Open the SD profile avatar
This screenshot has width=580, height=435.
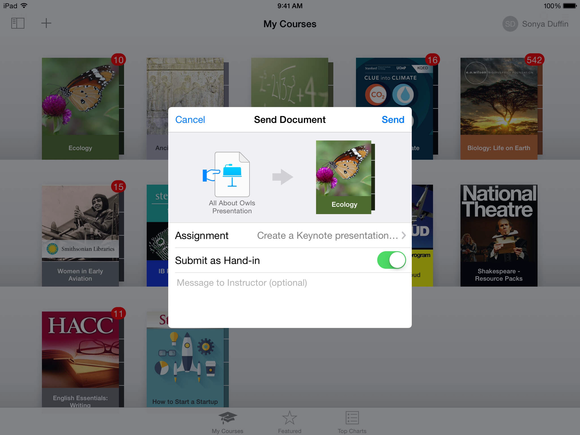tap(510, 24)
